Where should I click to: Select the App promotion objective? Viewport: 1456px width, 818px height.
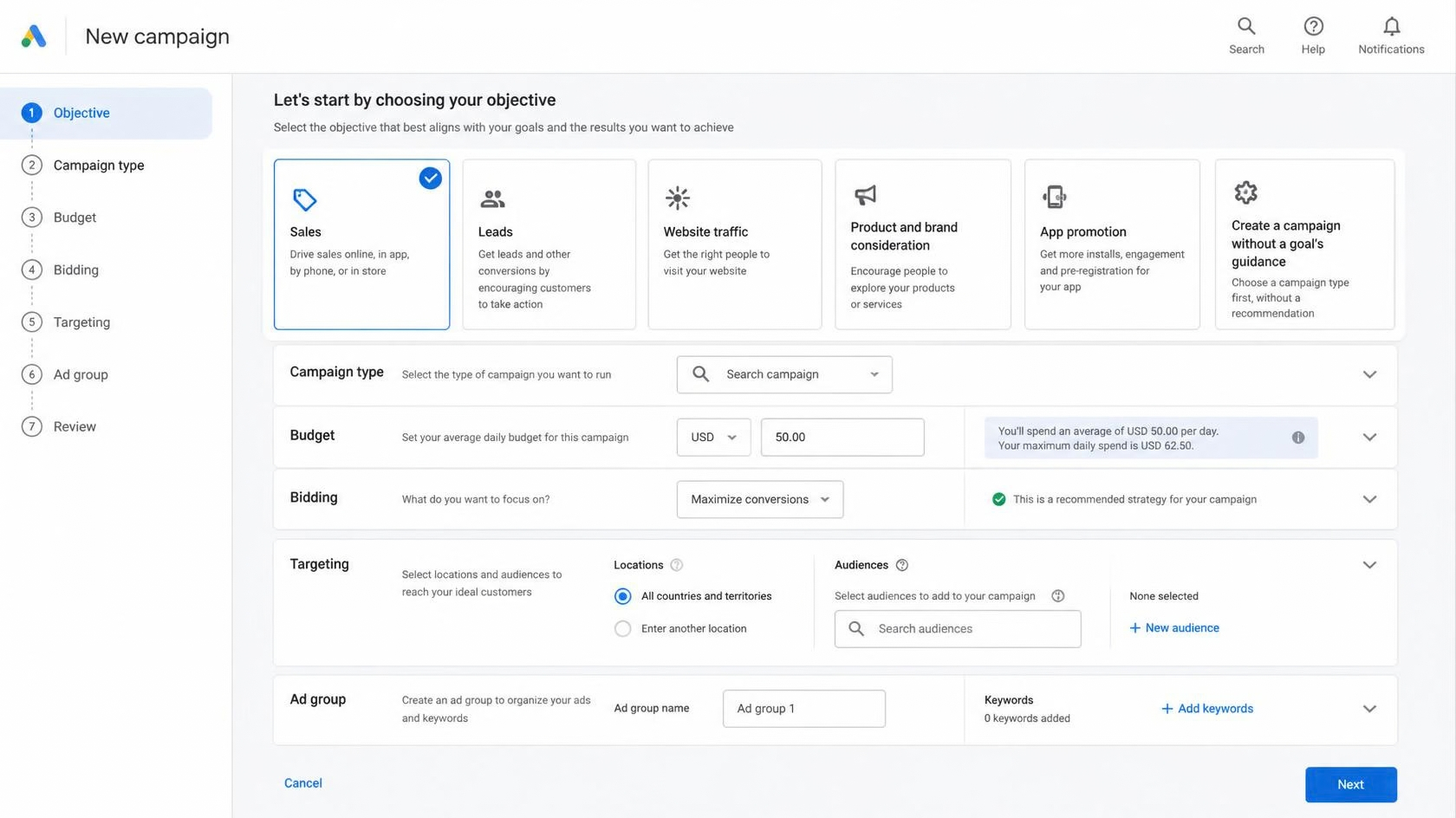[x=1112, y=244]
